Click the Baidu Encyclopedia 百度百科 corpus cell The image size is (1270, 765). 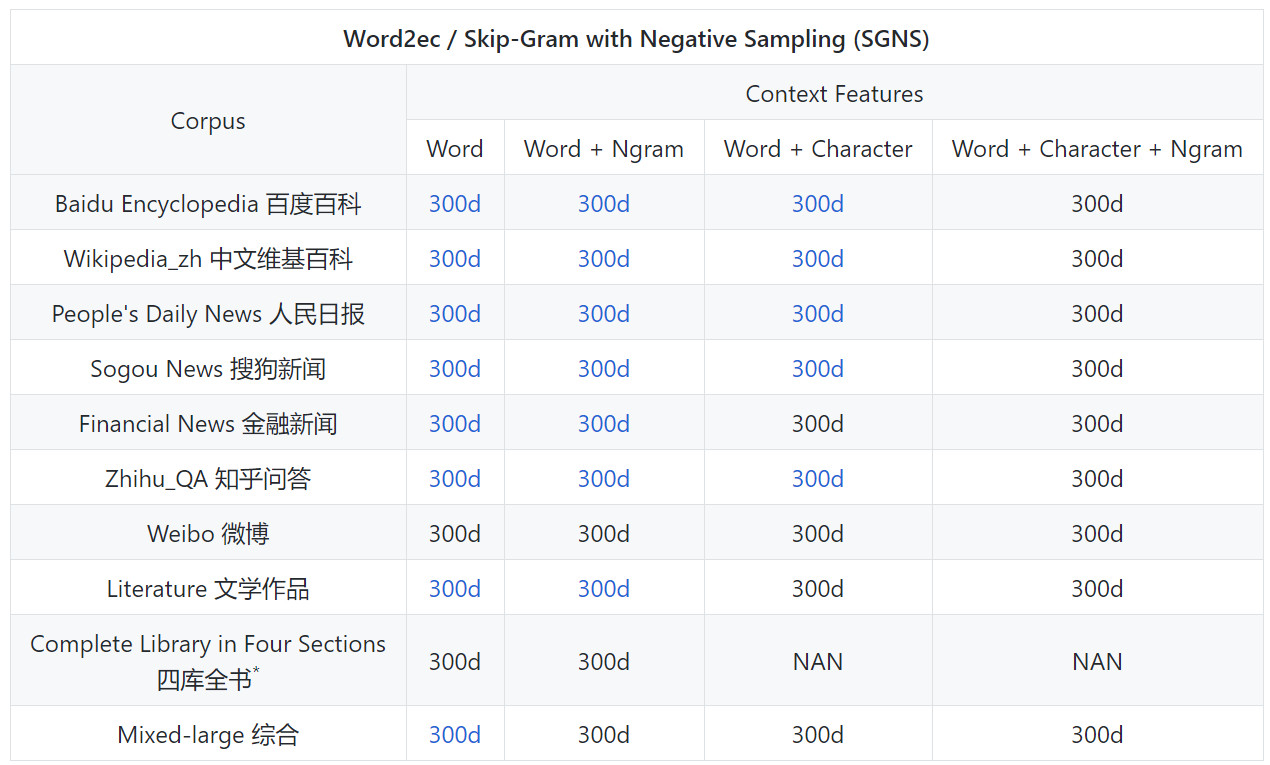tap(208, 204)
